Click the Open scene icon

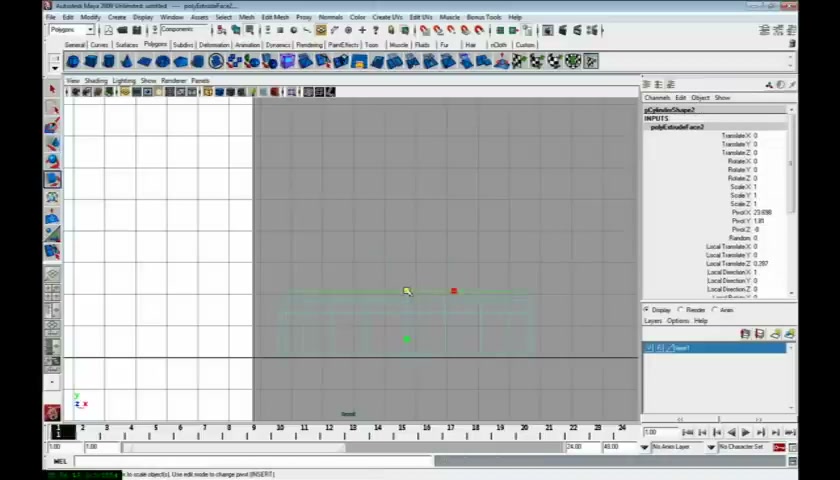pyautogui.click(x=123, y=30)
